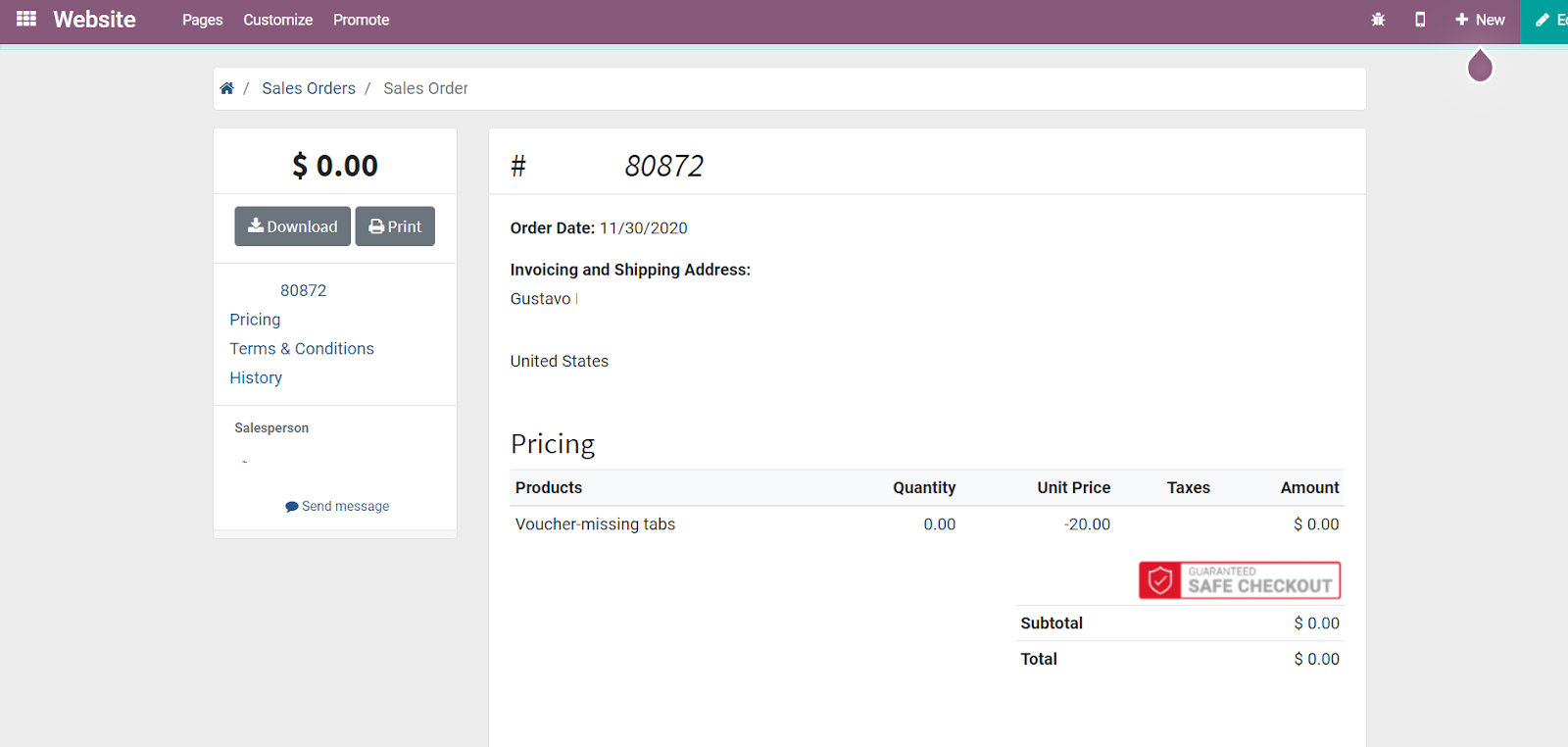Download the sales order
The width and height of the screenshot is (1568, 747).
[292, 226]
